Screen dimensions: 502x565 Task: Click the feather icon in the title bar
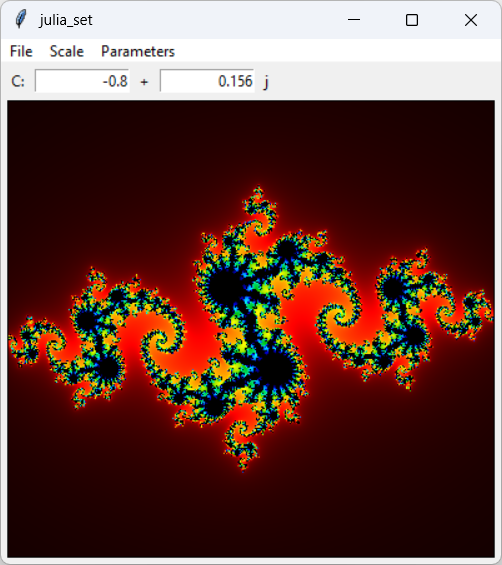[x=21, y=19]
